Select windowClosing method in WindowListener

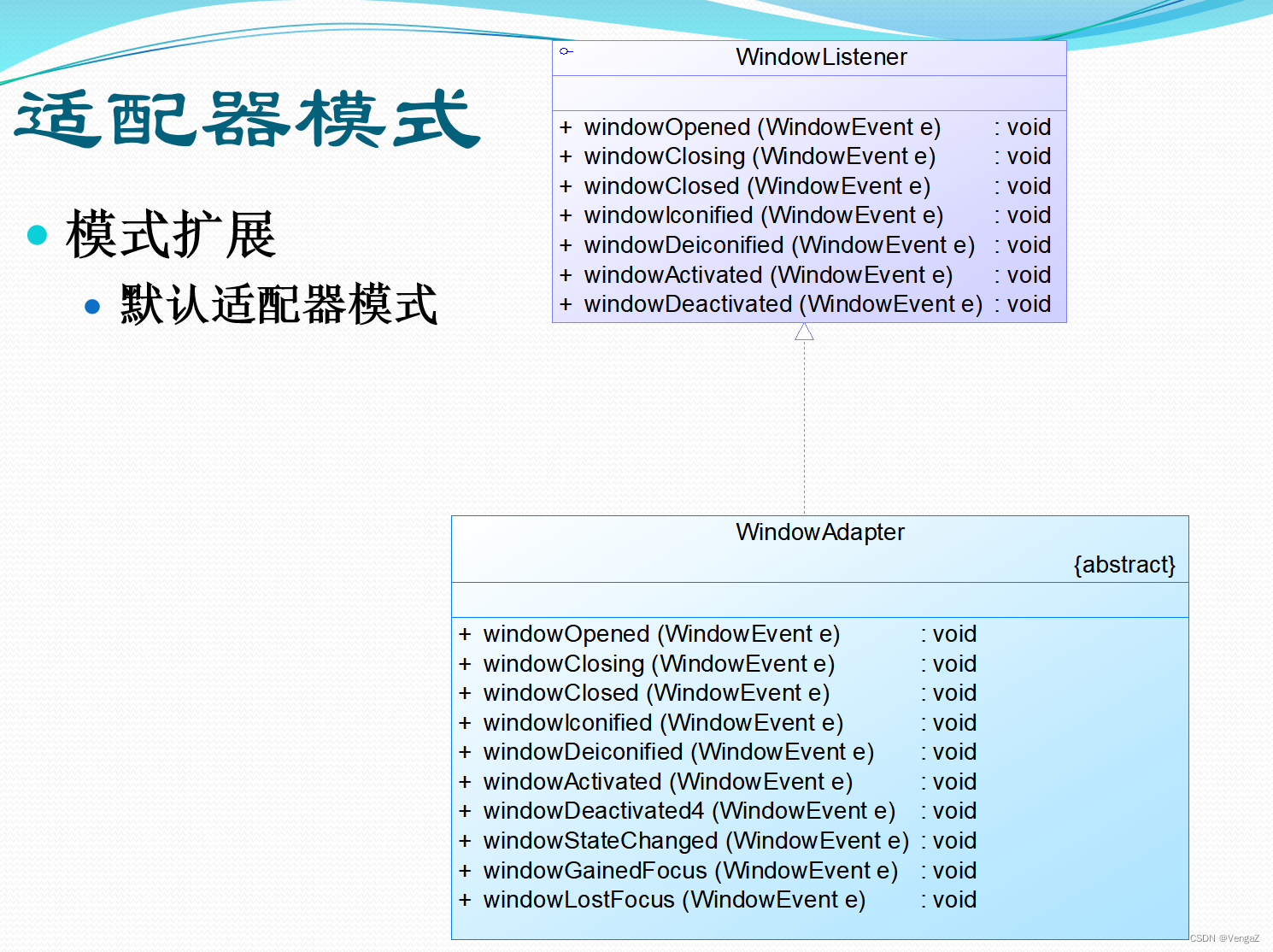point(805,156)
